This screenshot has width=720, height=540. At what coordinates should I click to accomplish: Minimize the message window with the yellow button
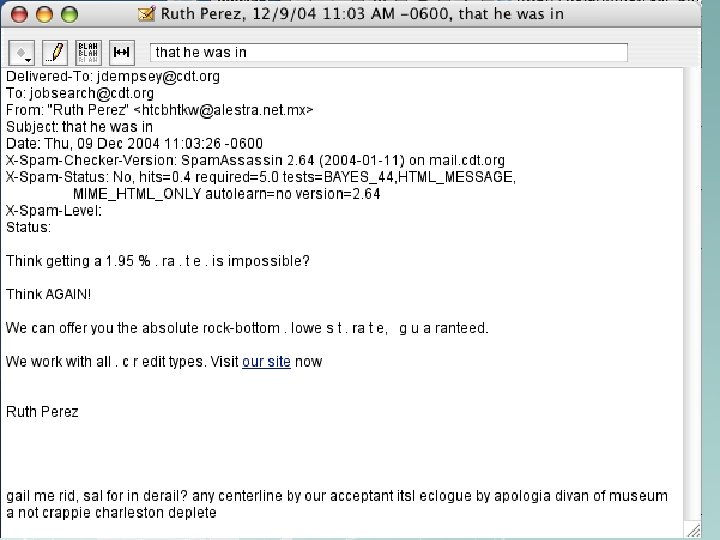coord(46,14)
